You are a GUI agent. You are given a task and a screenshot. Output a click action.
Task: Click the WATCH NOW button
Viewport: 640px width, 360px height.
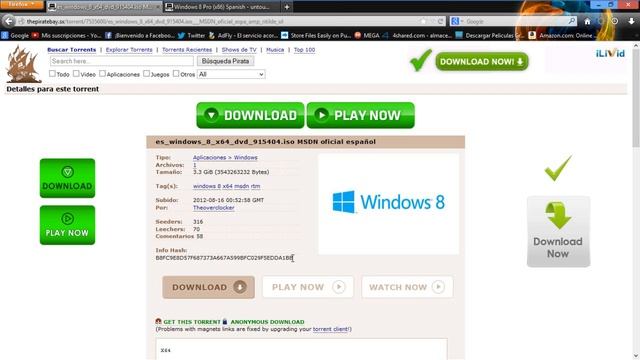coord(407,287)
